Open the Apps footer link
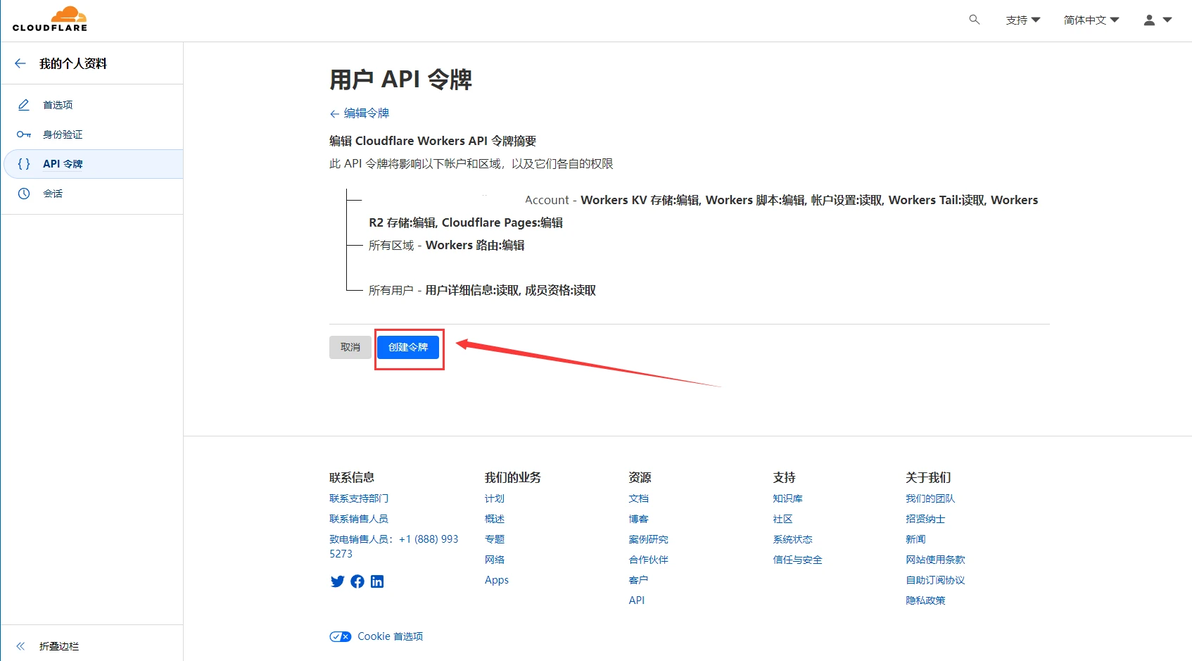Image resolution: width=1192 pixels, height=661 pixels. 496,580
